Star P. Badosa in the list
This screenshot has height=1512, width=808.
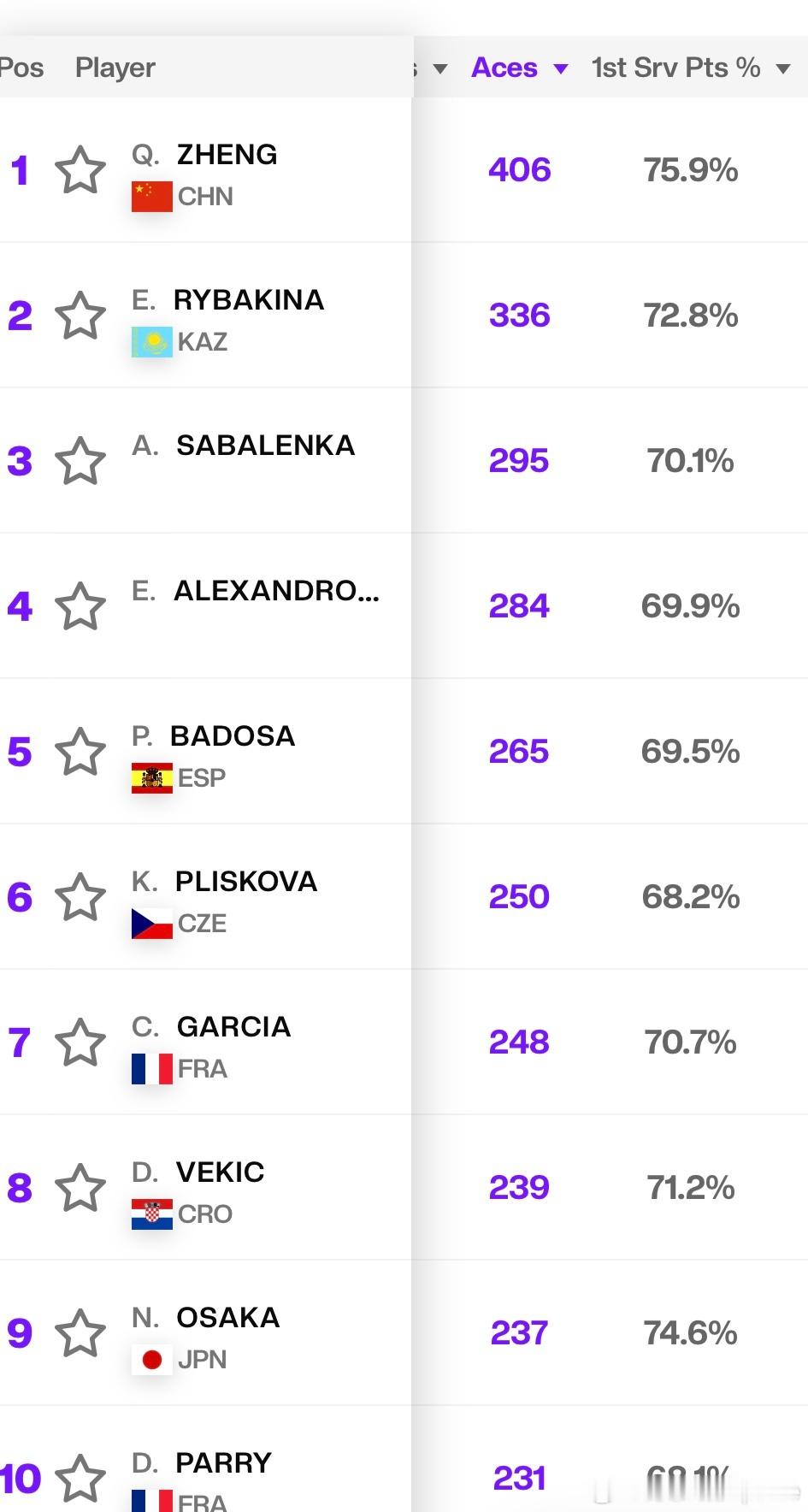tap(80, 751)
